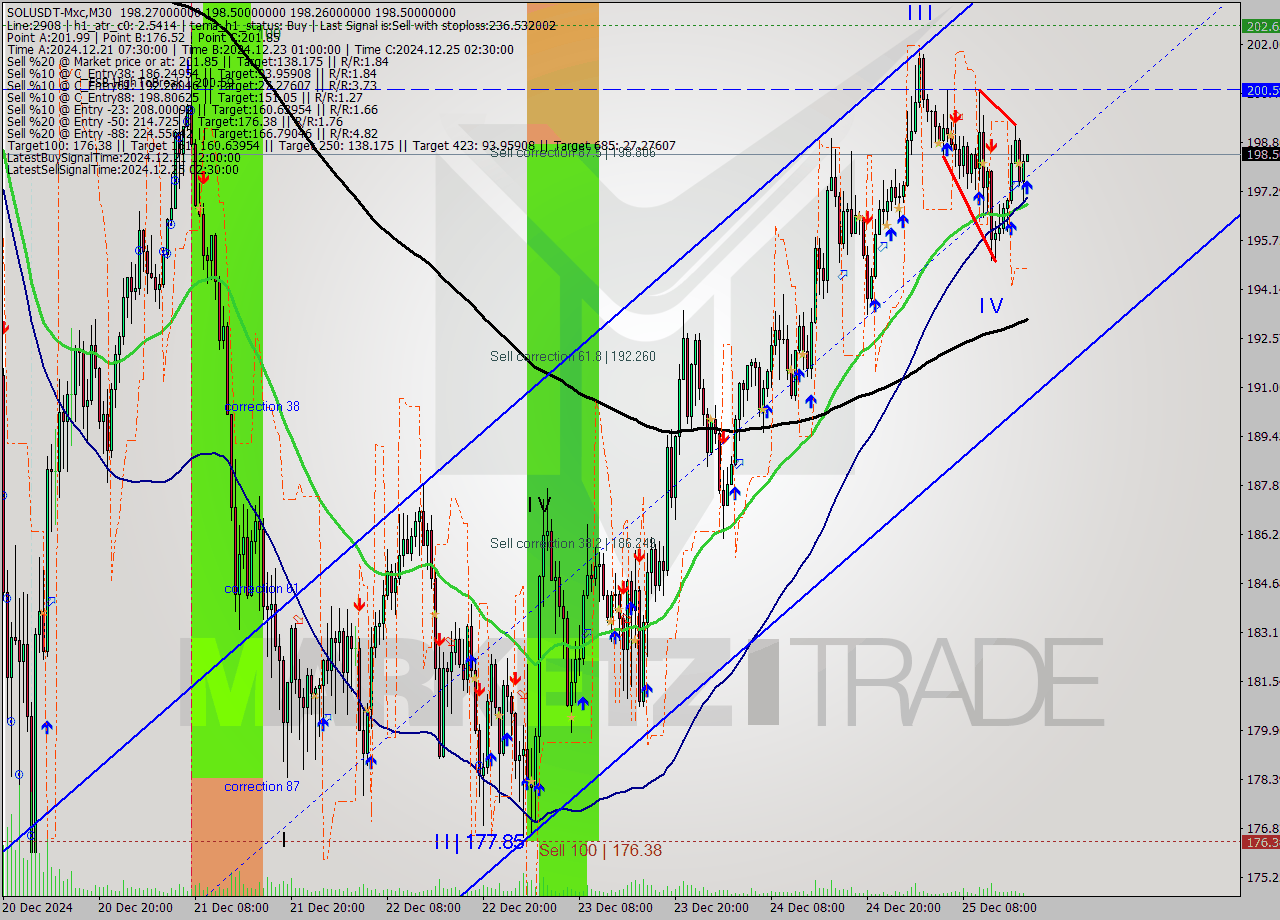Viewport: 1280px width, 920px height.
Task: Select the 'Sell correction 87.5' label near 198.806
Action: pyautogui.click(x=573, y=153)
